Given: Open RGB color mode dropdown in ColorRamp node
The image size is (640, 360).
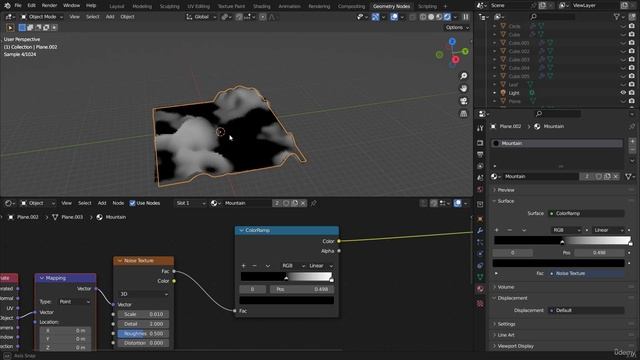Looking at the screenshot, I should pyautogui.click(x=293, y=266).
